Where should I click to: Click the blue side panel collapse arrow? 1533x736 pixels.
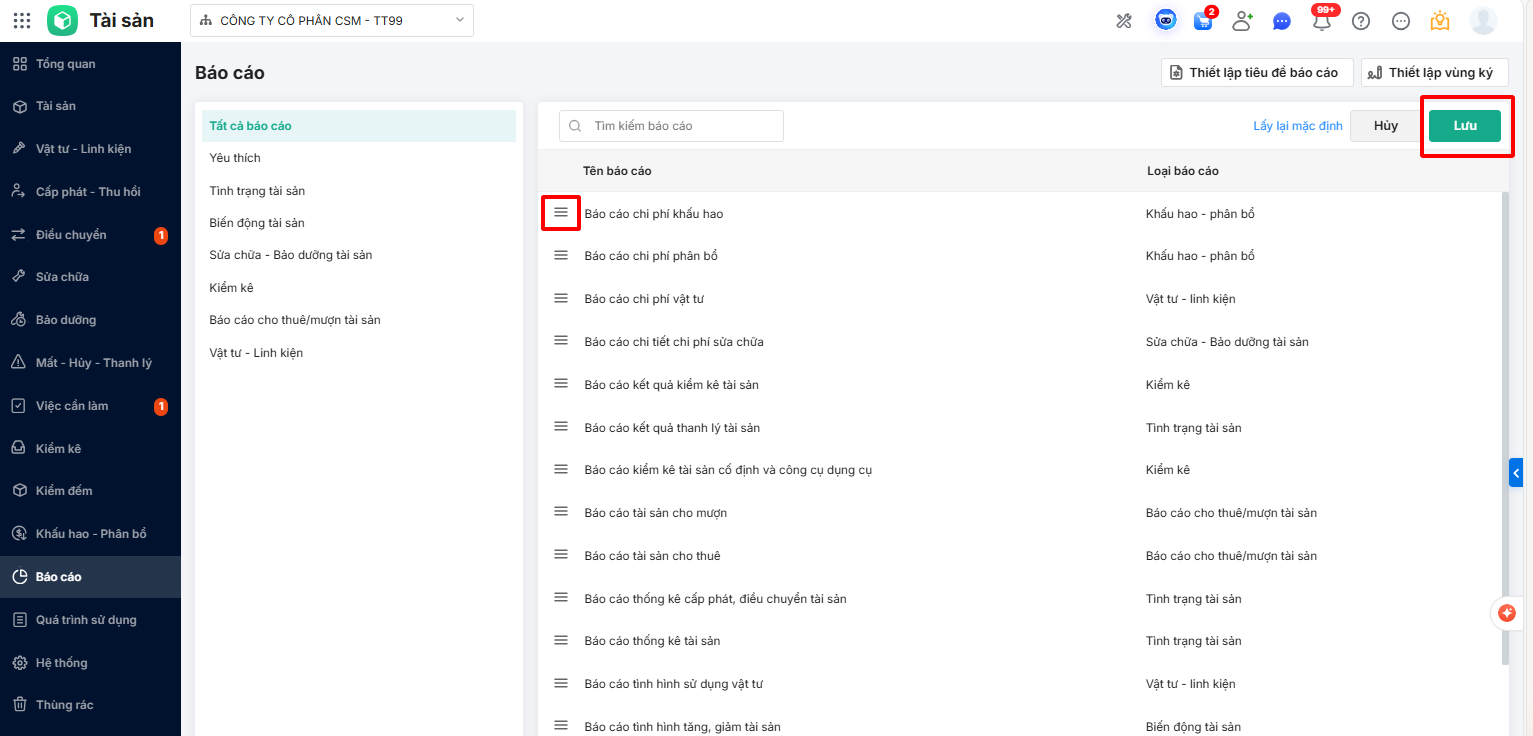pos(1516,472)
